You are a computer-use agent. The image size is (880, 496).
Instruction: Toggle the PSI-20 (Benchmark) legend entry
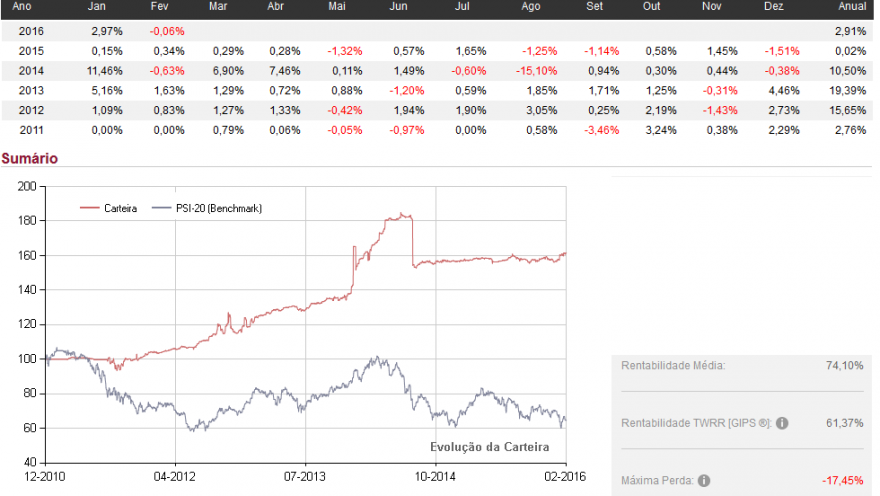coord(207,208)
